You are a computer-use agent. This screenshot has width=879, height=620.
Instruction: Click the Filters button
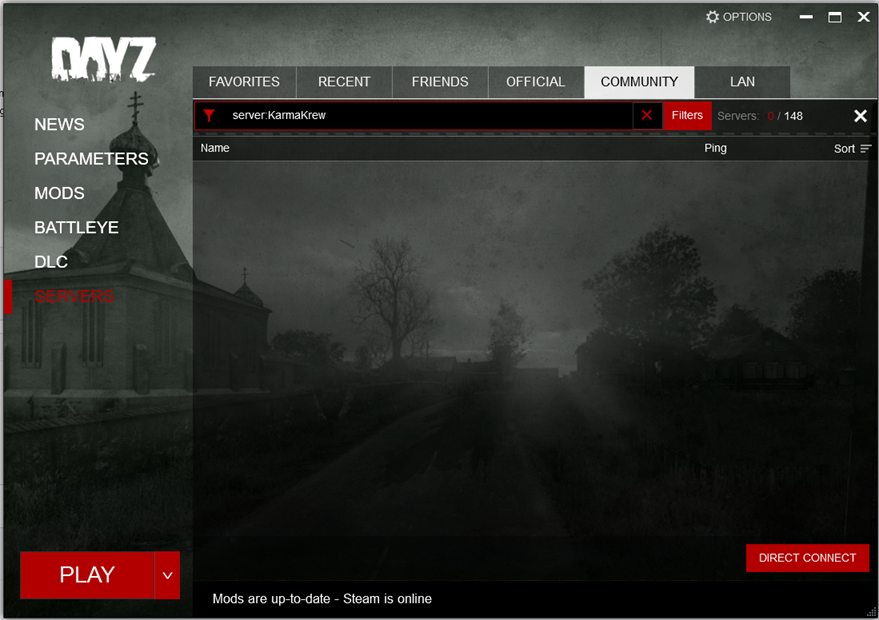tap(687, 115)
